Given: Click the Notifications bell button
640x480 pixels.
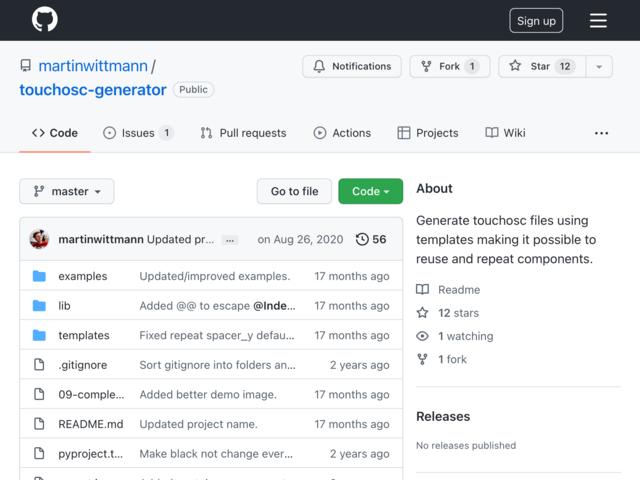Looking at the screenshot, I should pyautogui.click(x=352, y=66).
